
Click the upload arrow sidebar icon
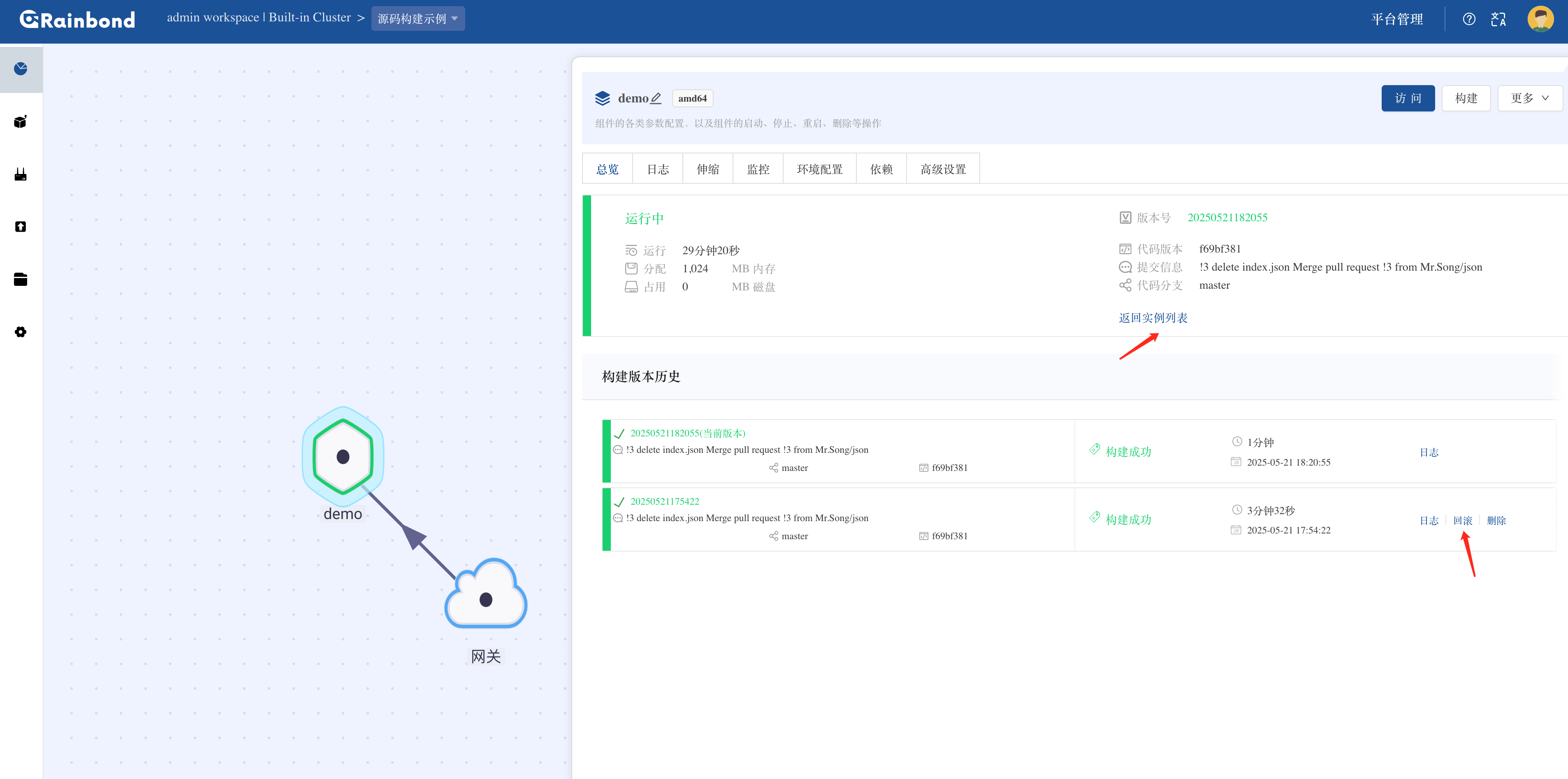coord(21,227)
